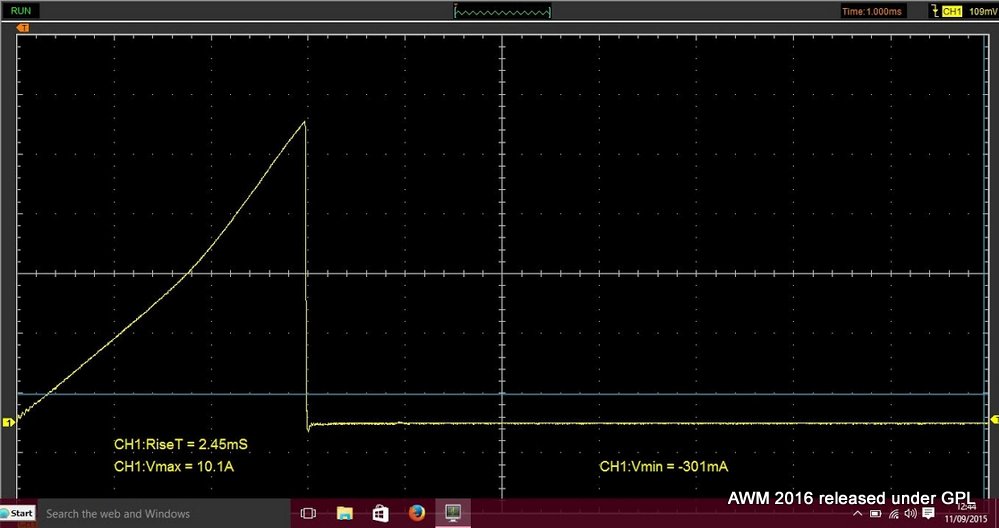Open File Explorer from the taskbar
999x528 pixels.
[x=344, y=513]
